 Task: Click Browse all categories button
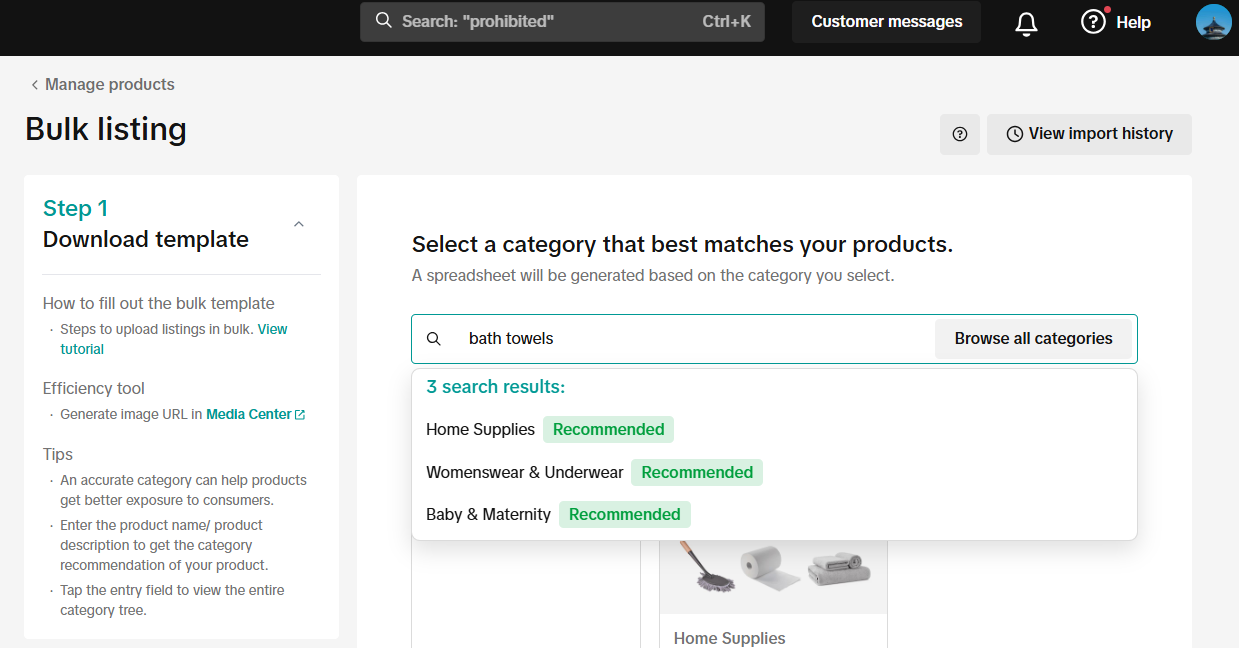click(1033, 339)
